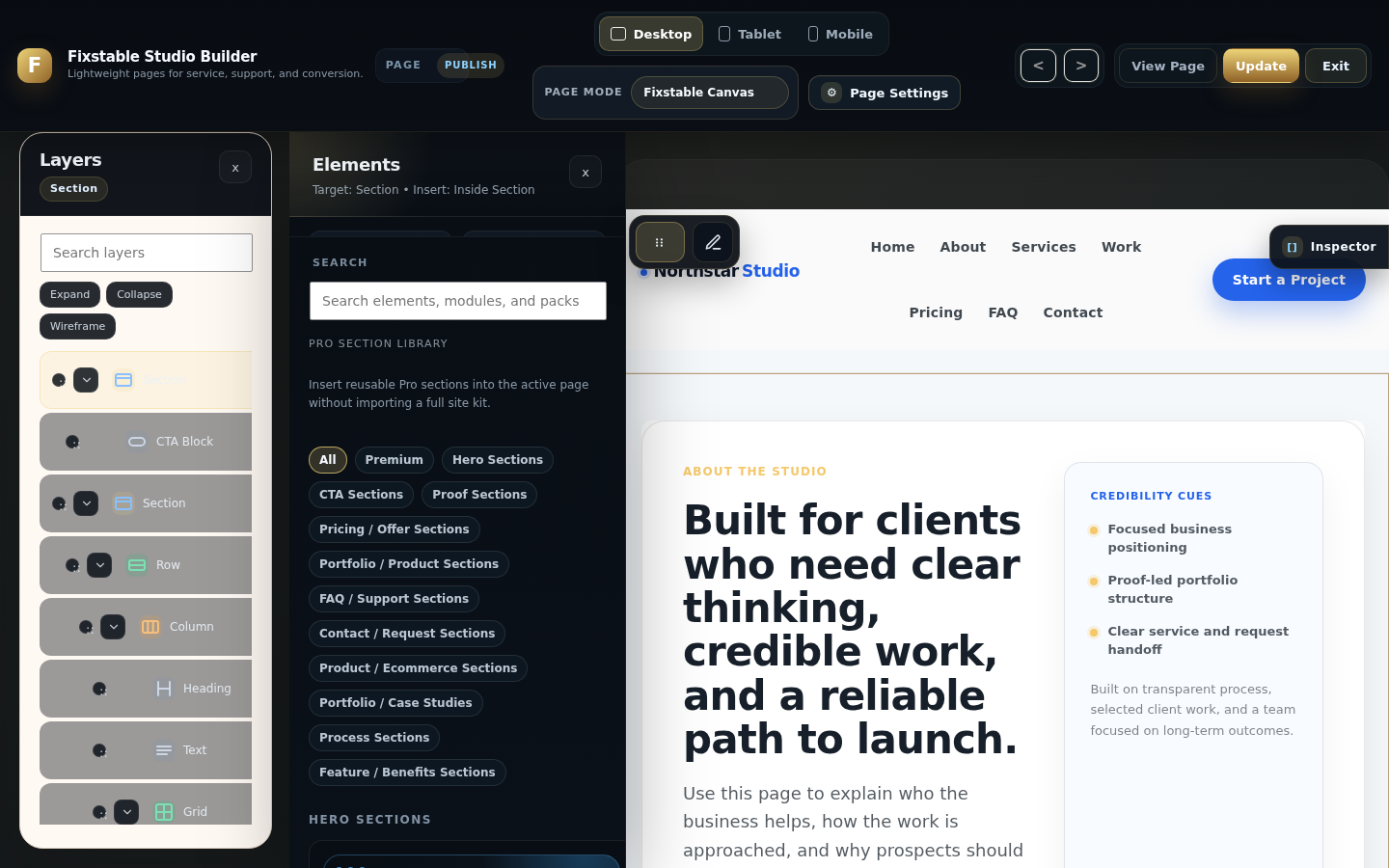This screenshot has width=1389, height=868.
Task: Click the Section badge under Layers title
Action: click(73, 189)
